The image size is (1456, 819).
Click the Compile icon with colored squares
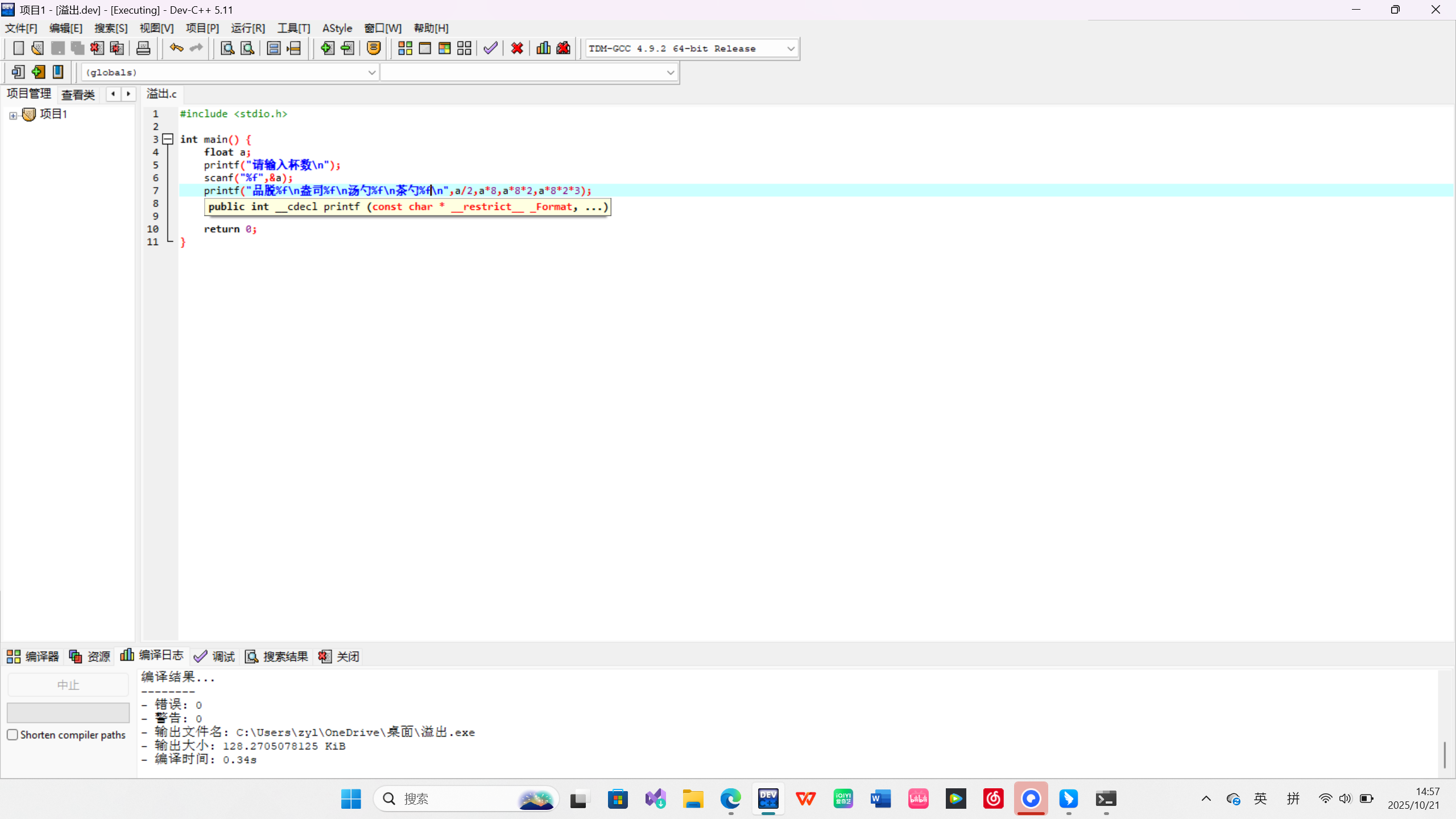pyautogui.click(x=405, y=48)
